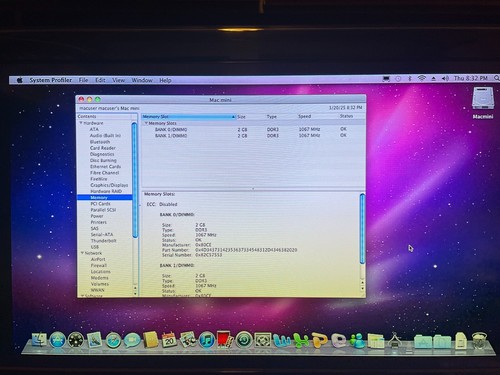Open Finder from the Dock
This screenshot has height=375, width=500.
(40, 340)
